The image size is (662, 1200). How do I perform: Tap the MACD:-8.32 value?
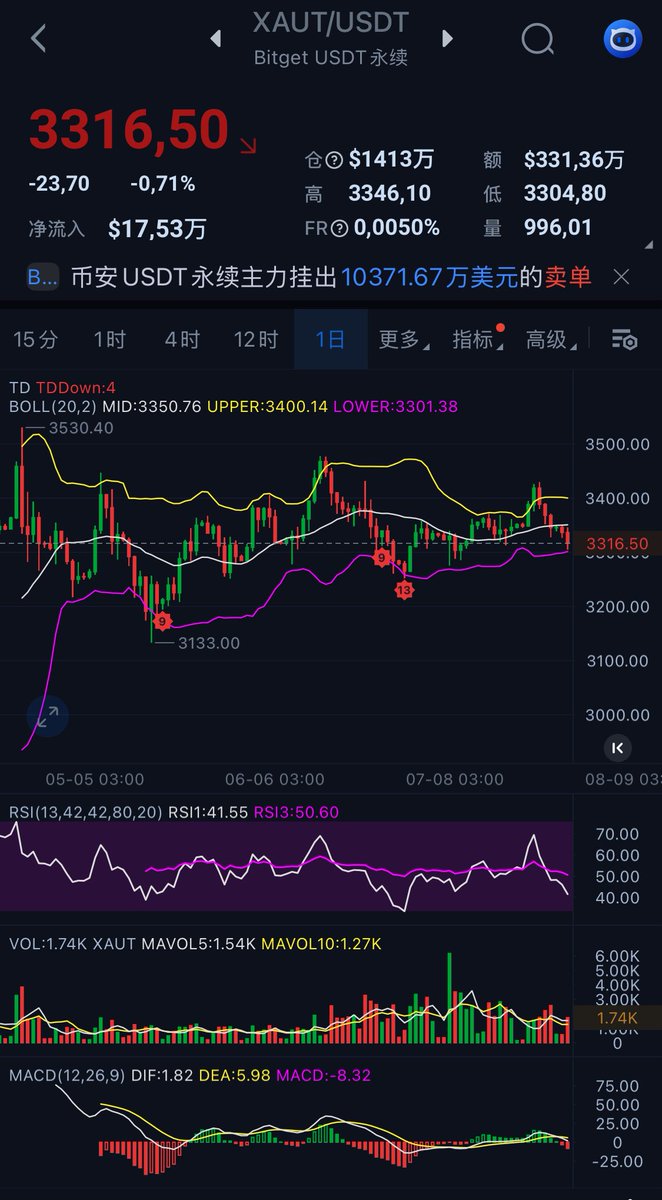tap(323, 1075)
